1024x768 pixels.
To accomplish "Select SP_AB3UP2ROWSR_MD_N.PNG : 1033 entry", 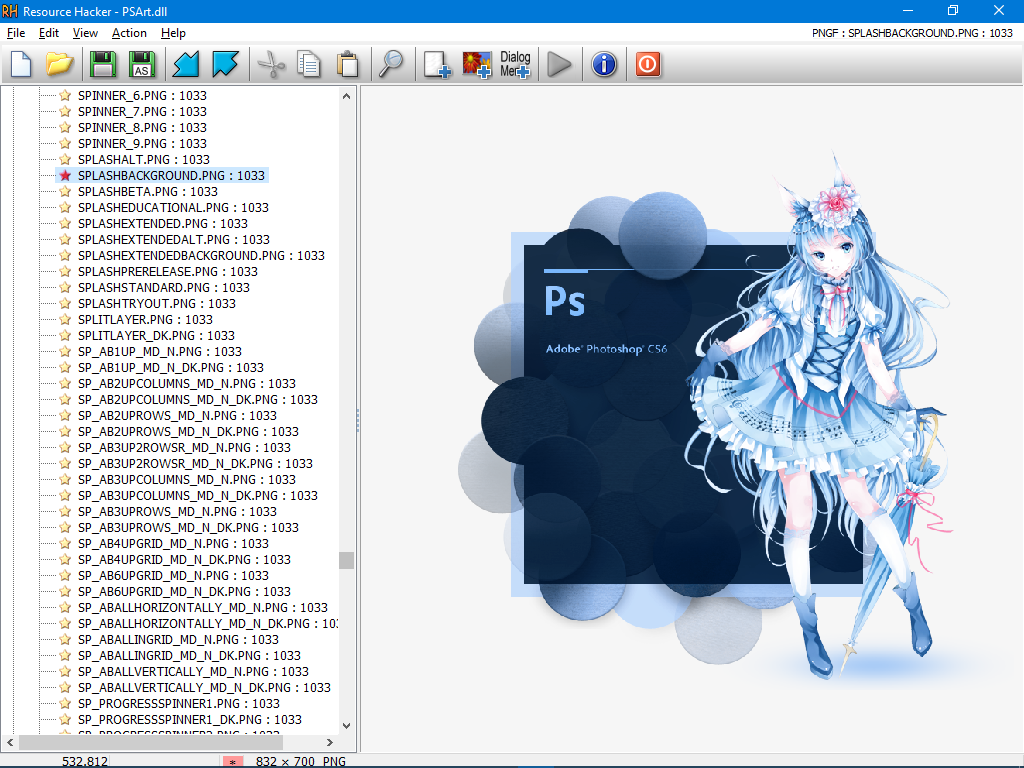I will [x=184, y=447].
